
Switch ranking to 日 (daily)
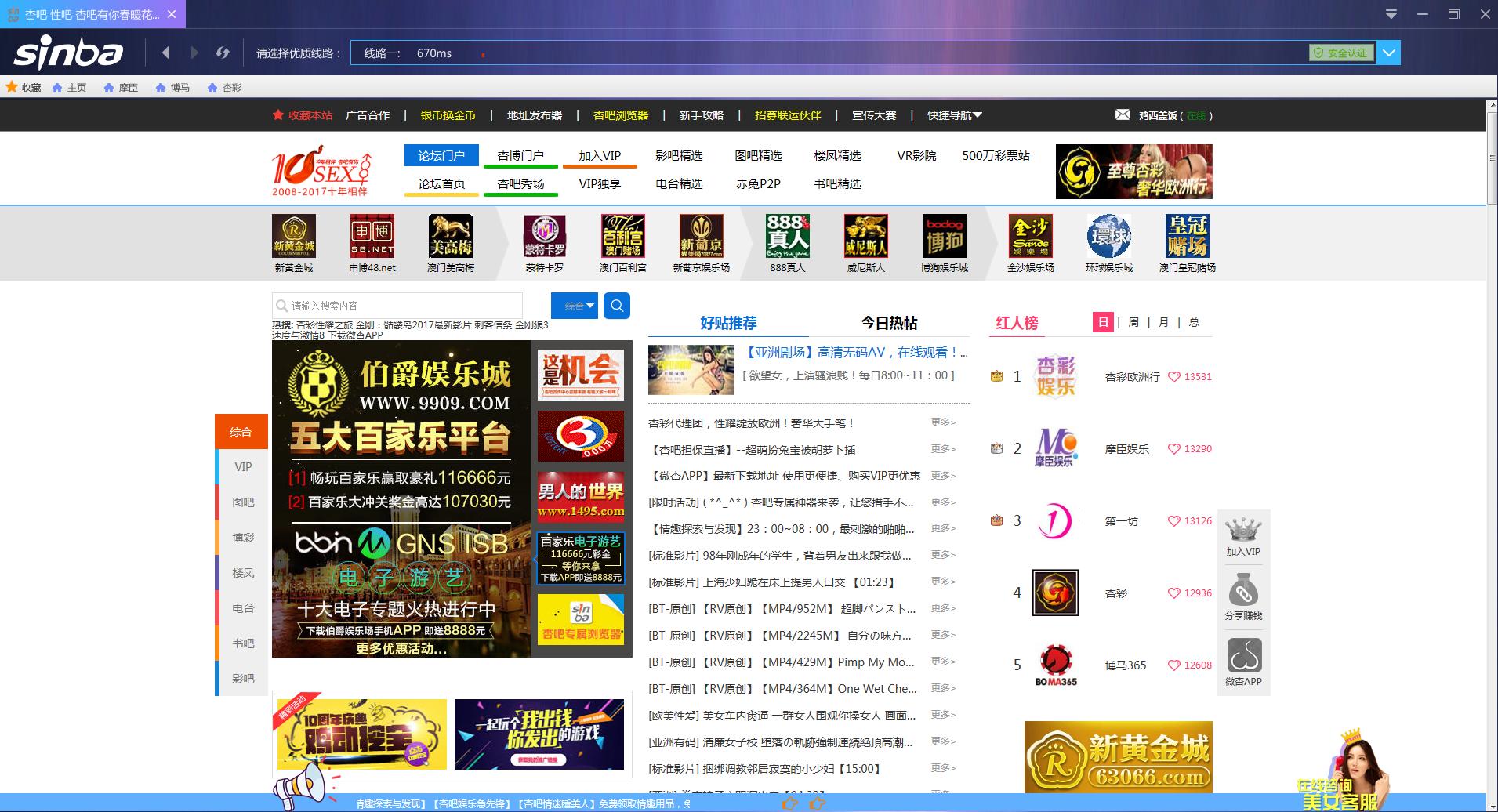[x=1103, y=322]
